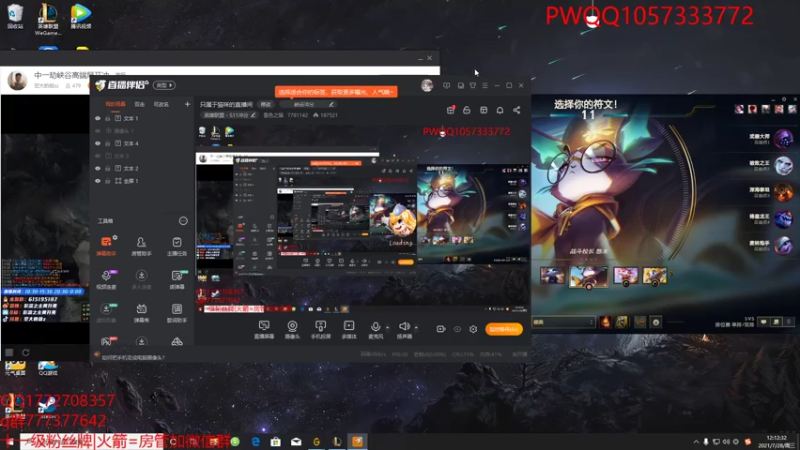The width and height of the screenshot is (800, 450).
Task: Toggle preview eye icon near settings gear
Action: [x=457, y=329]
